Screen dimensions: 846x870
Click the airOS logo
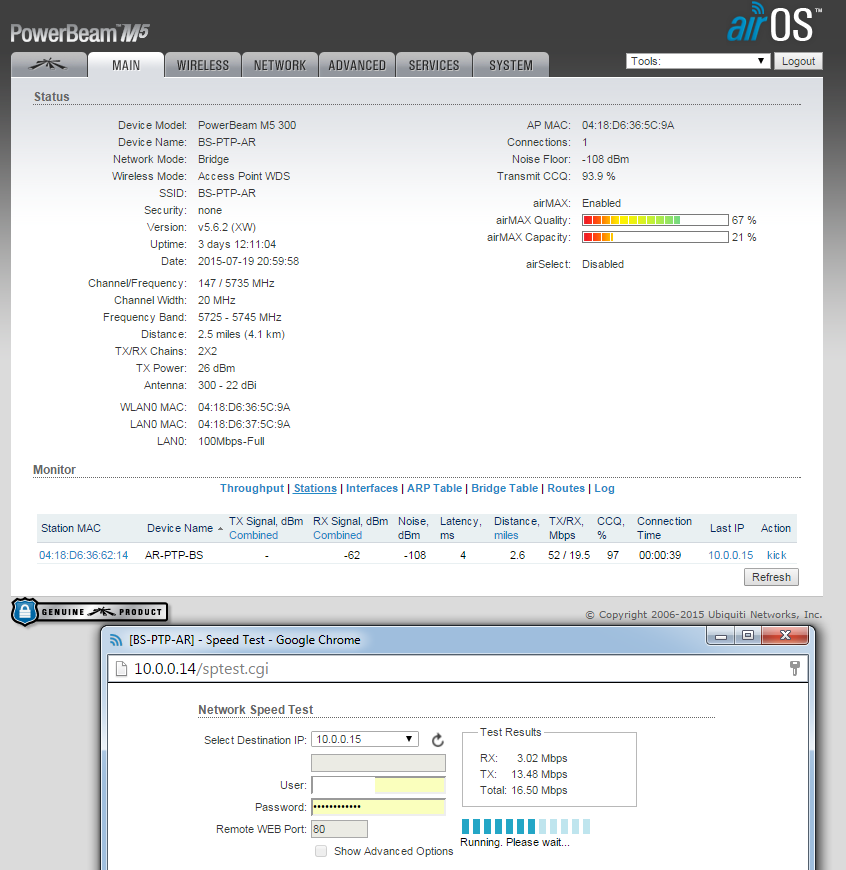(774, 23)
